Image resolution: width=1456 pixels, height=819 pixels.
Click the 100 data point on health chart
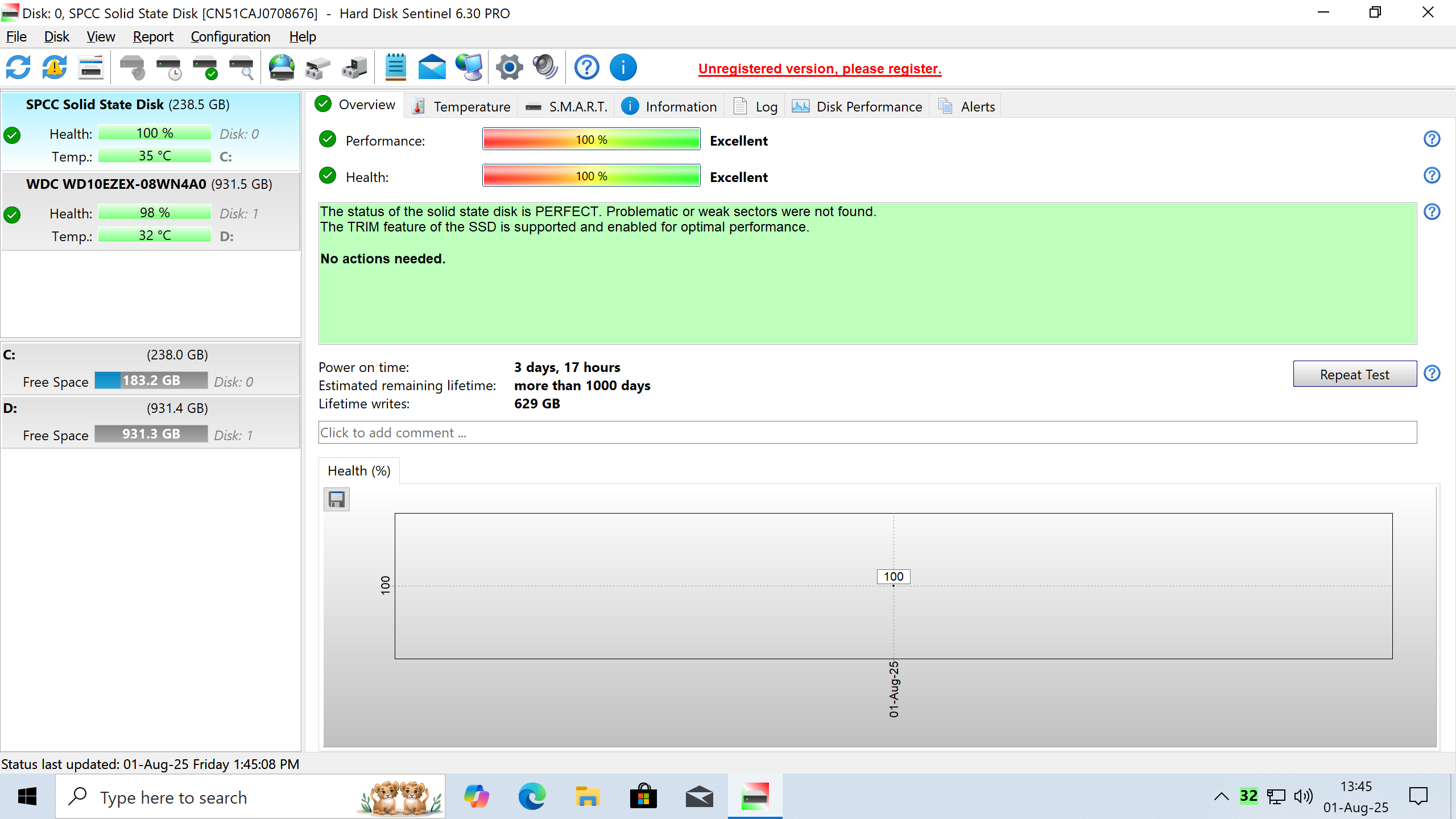pos(894,577)
